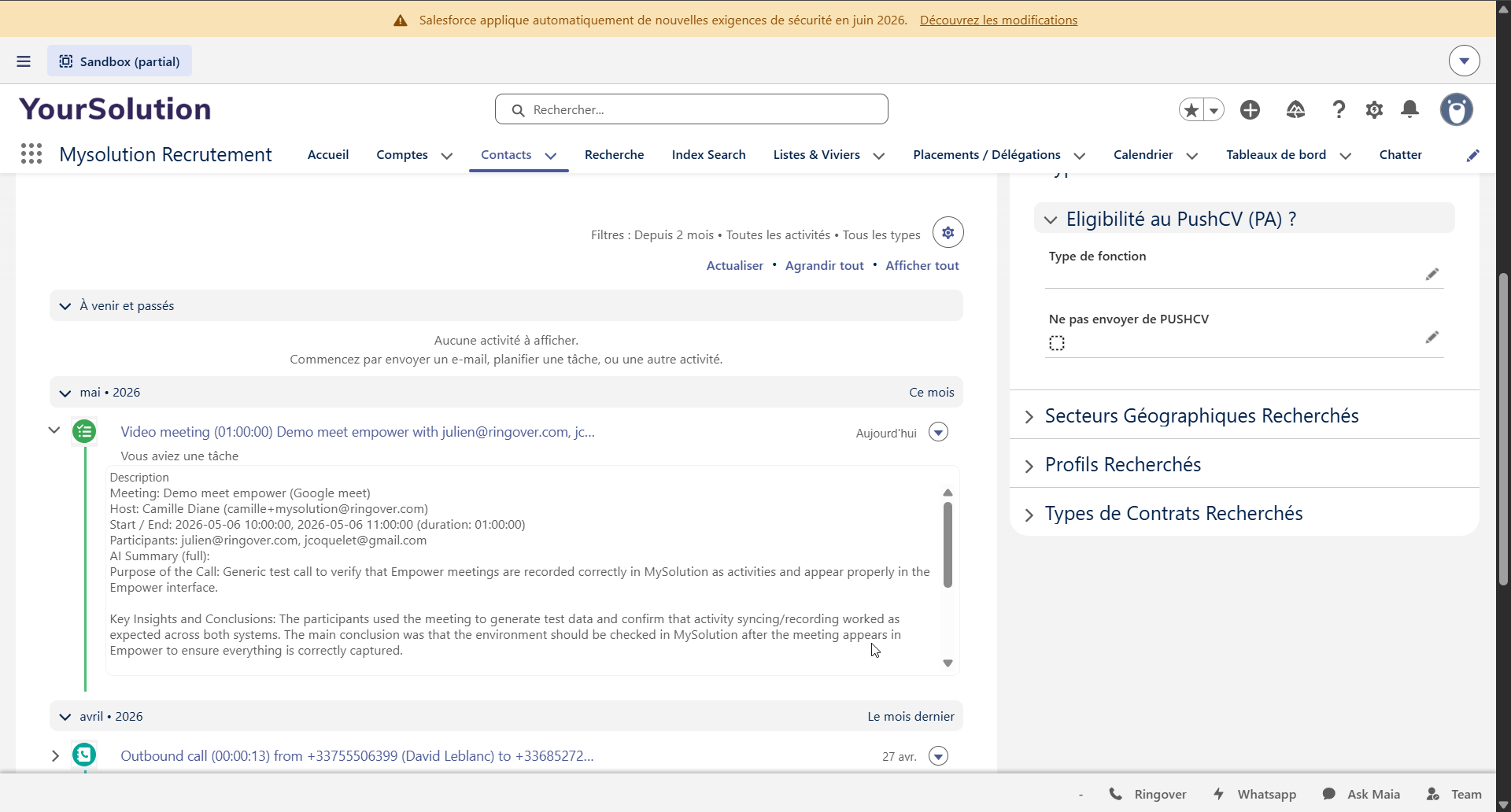Open the Comptes tab
This screenshot has height=812, width=1511.
pos(402,154)
